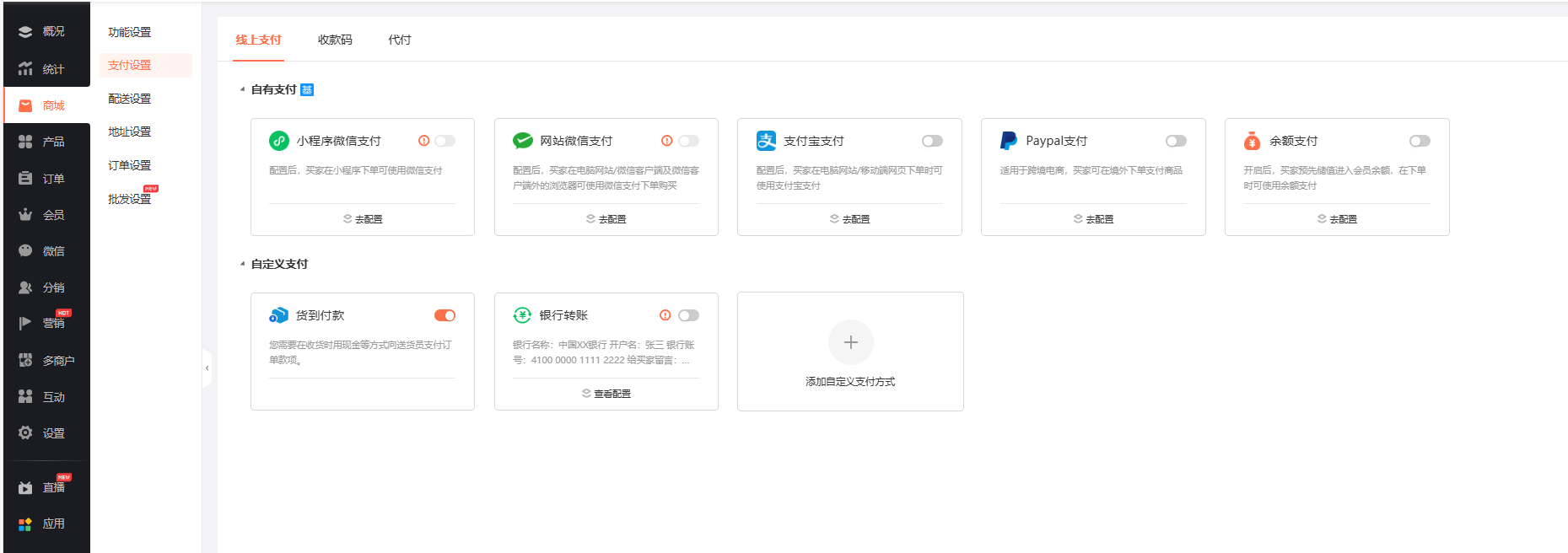Switch to the 收款码 tab

pos(335,40)
